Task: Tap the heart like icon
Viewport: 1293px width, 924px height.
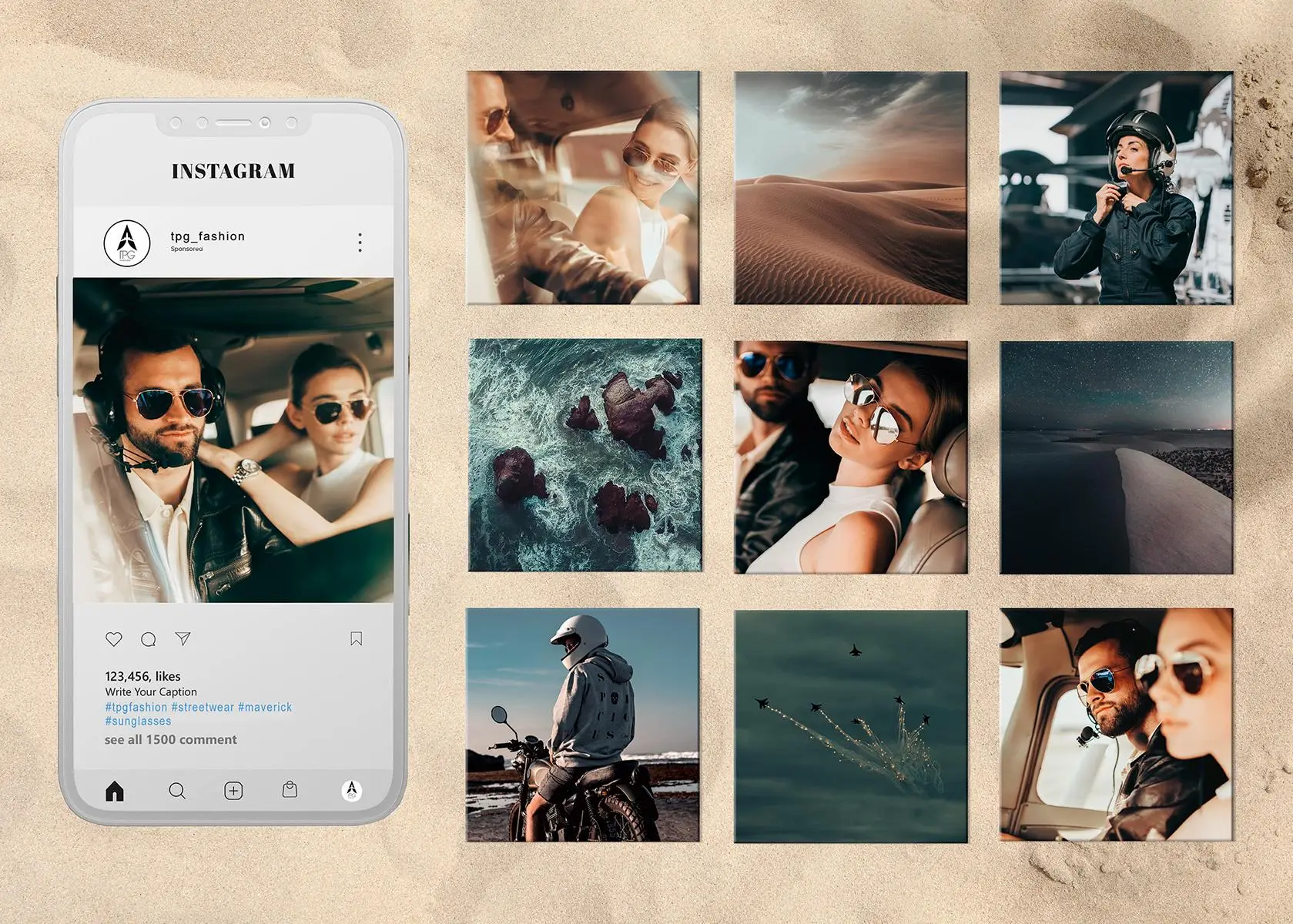Action: point(114,639)
